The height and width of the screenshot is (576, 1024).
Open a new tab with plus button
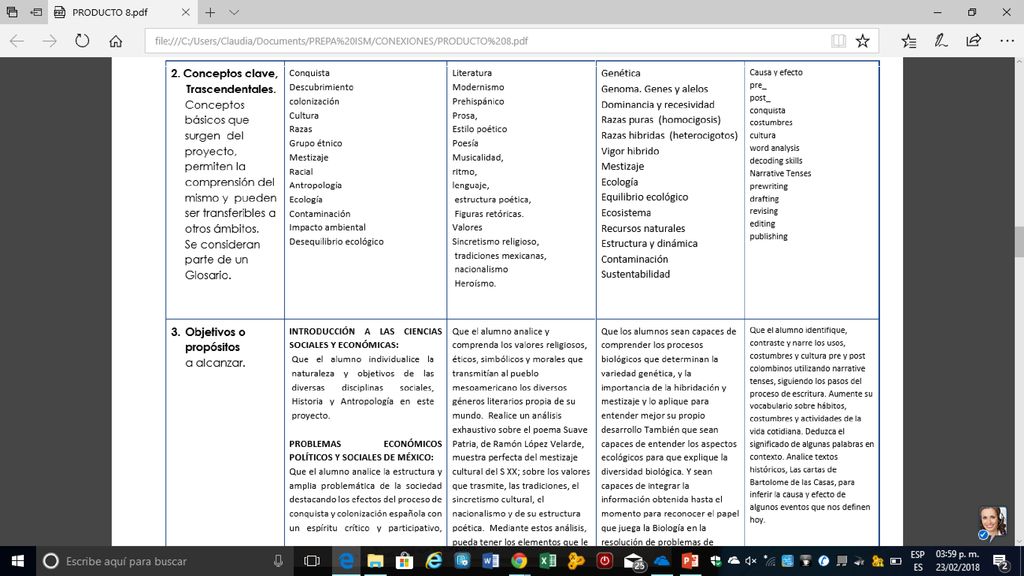[x=210, y=12]
